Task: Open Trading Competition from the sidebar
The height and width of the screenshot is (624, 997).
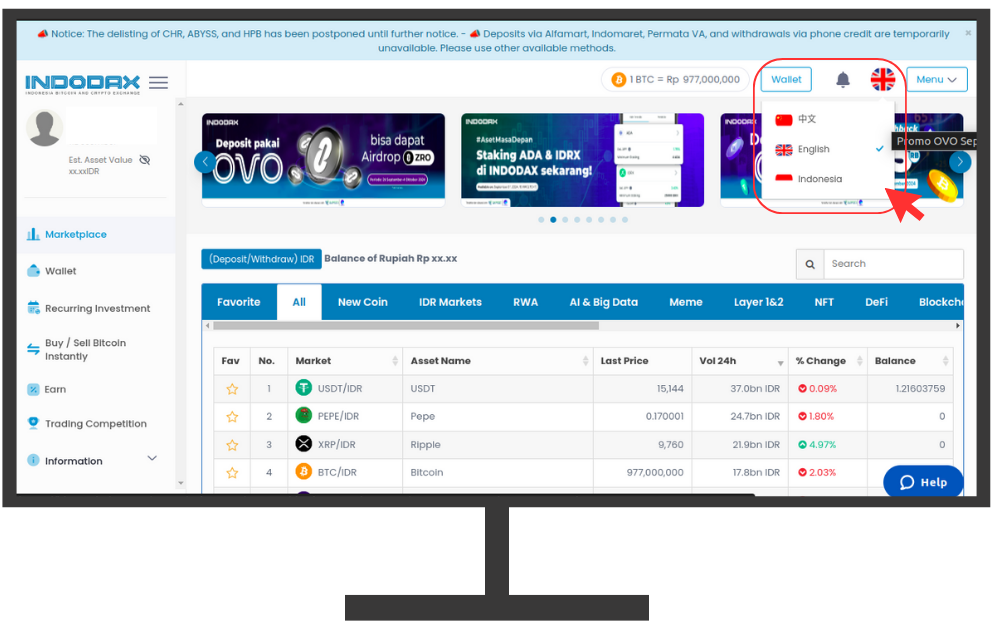Action: click(33, 423)
